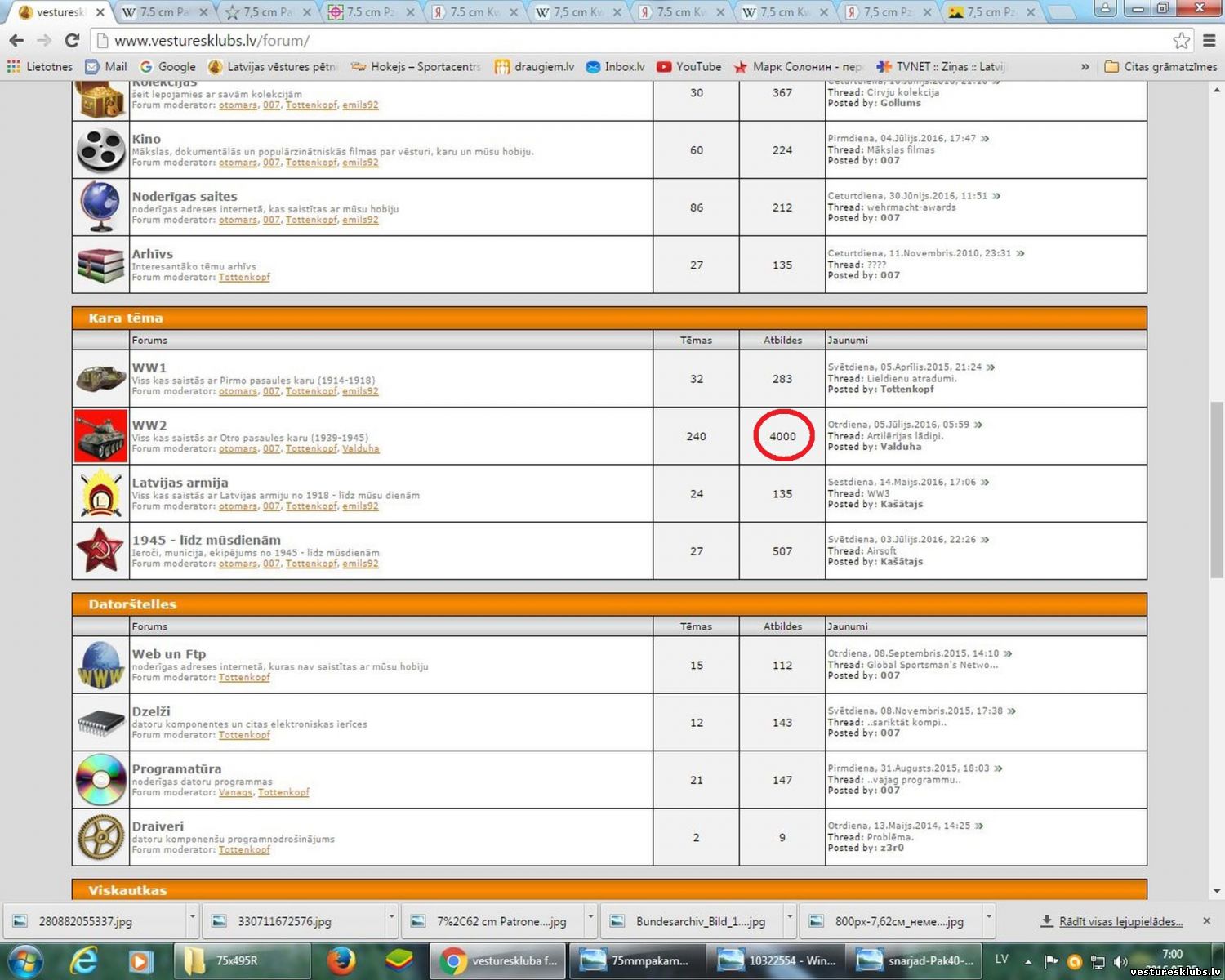Open the snarjad-Pak40 taskbar window

click(x=915, y=960)
